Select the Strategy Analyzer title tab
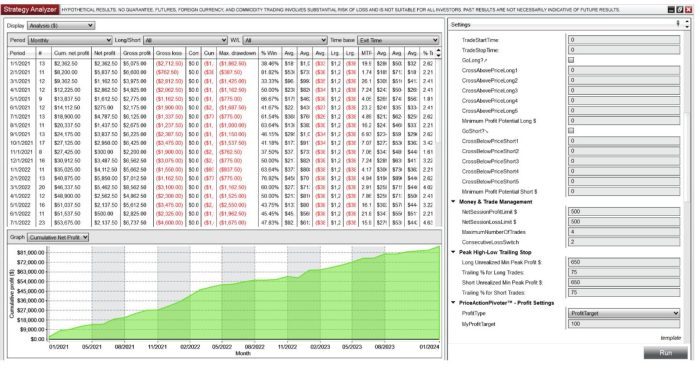The width and height of the screenshot is (700, 369). [30, 9]
